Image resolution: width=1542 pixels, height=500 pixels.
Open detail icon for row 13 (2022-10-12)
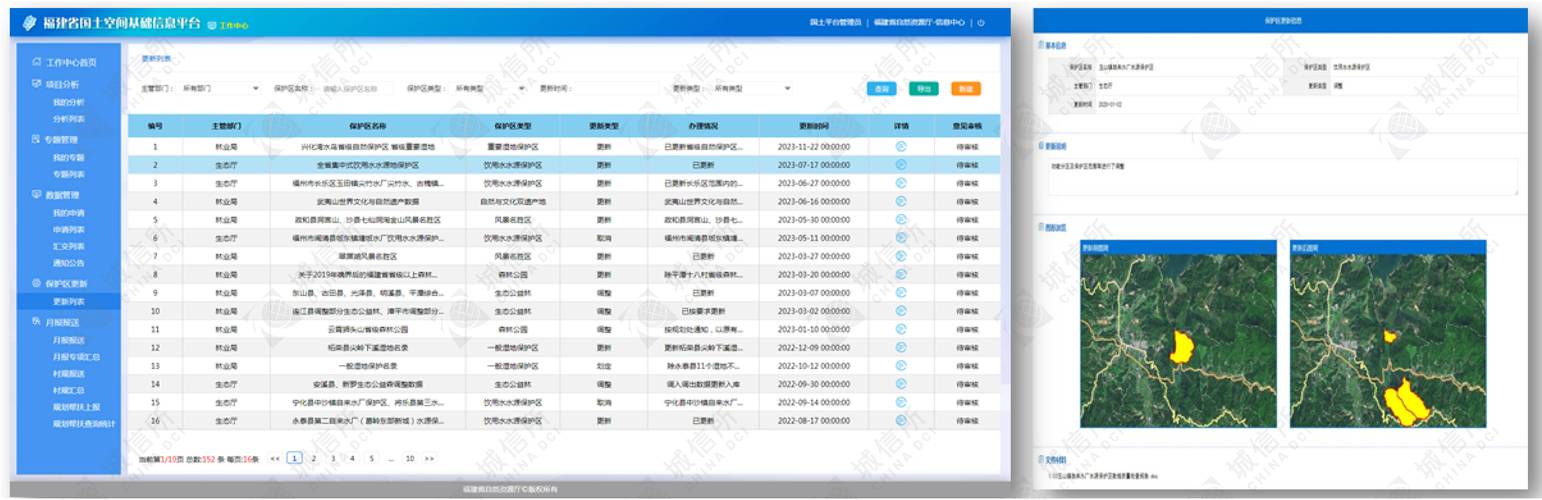(900, 365)
